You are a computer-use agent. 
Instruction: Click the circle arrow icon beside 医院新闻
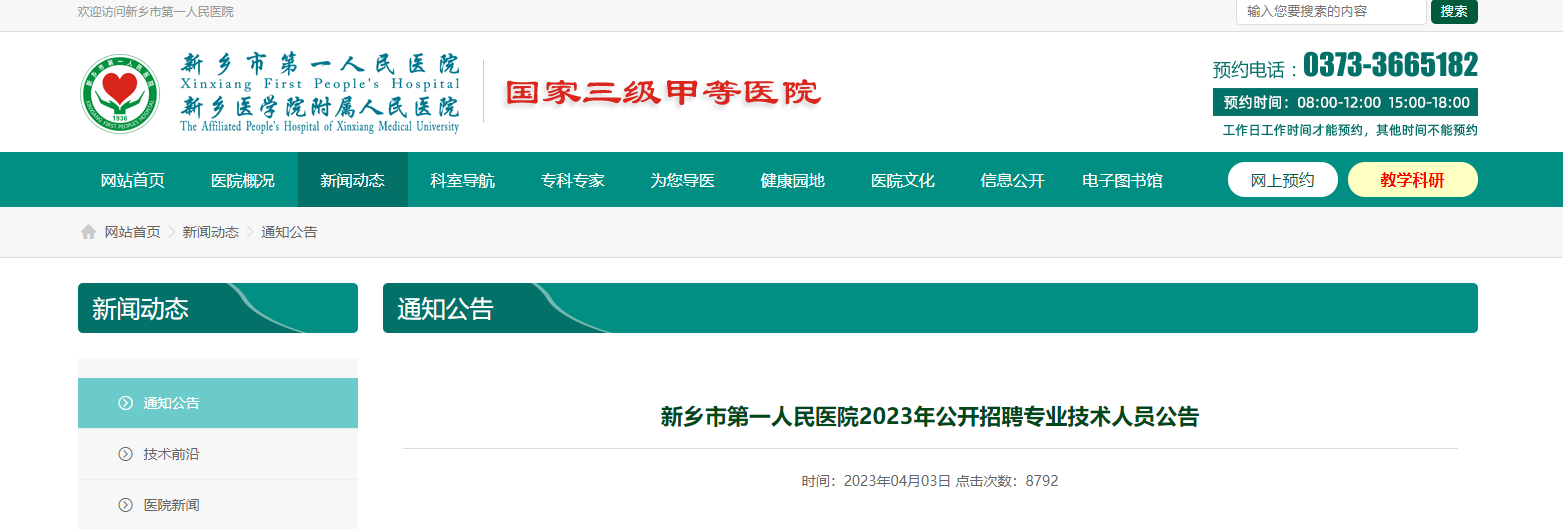pos(125,505)
